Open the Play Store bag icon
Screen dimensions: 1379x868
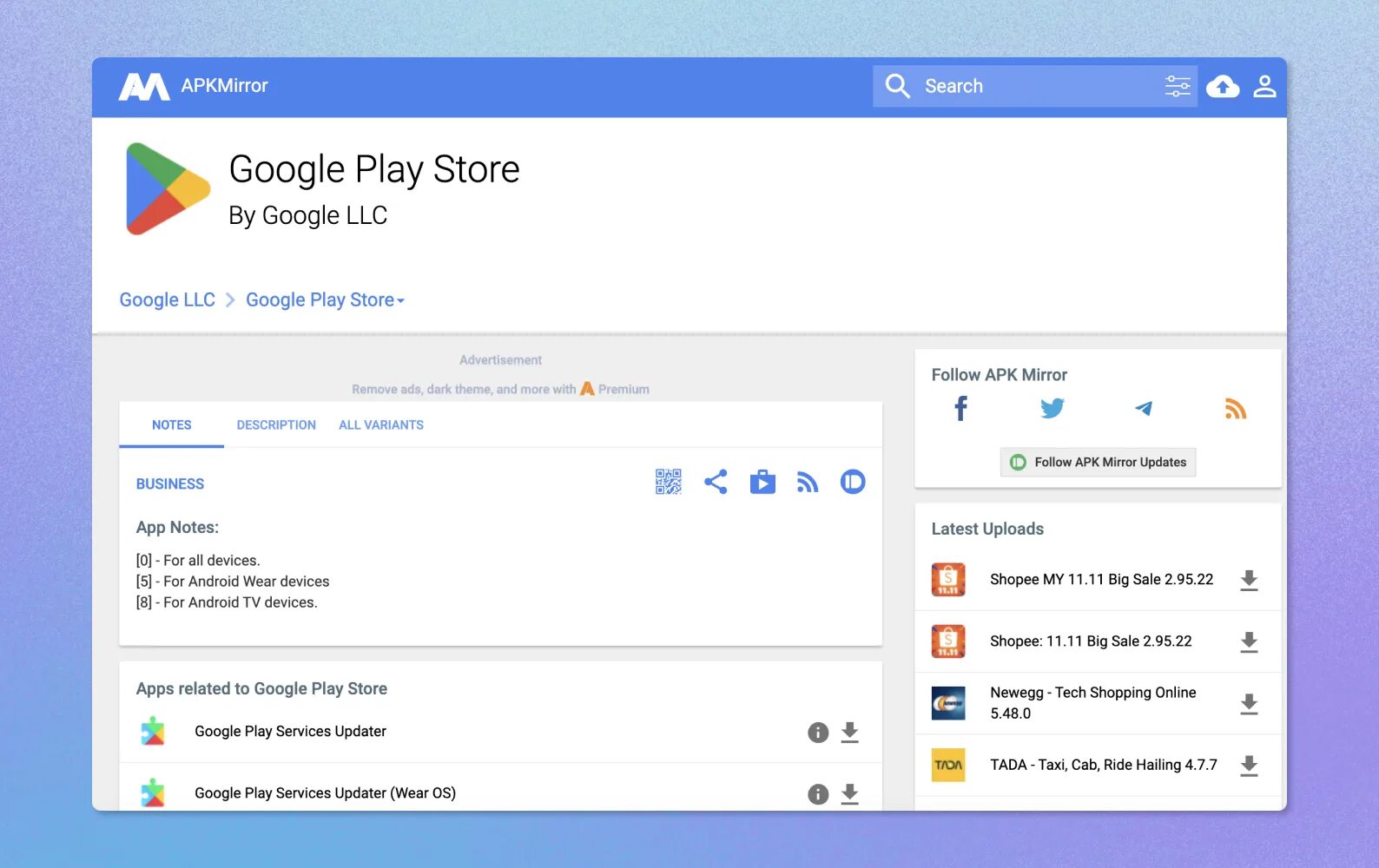click(x=762, y=482)
